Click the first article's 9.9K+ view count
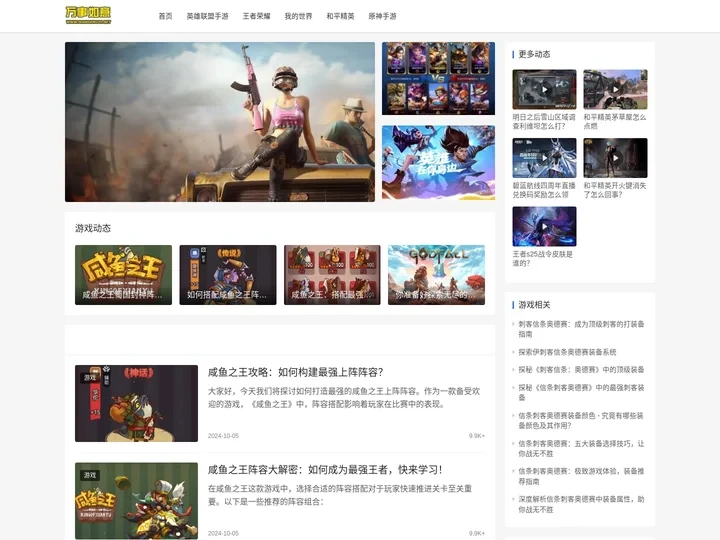The width and height of the screenshot is (720, 540). (477, 436)
